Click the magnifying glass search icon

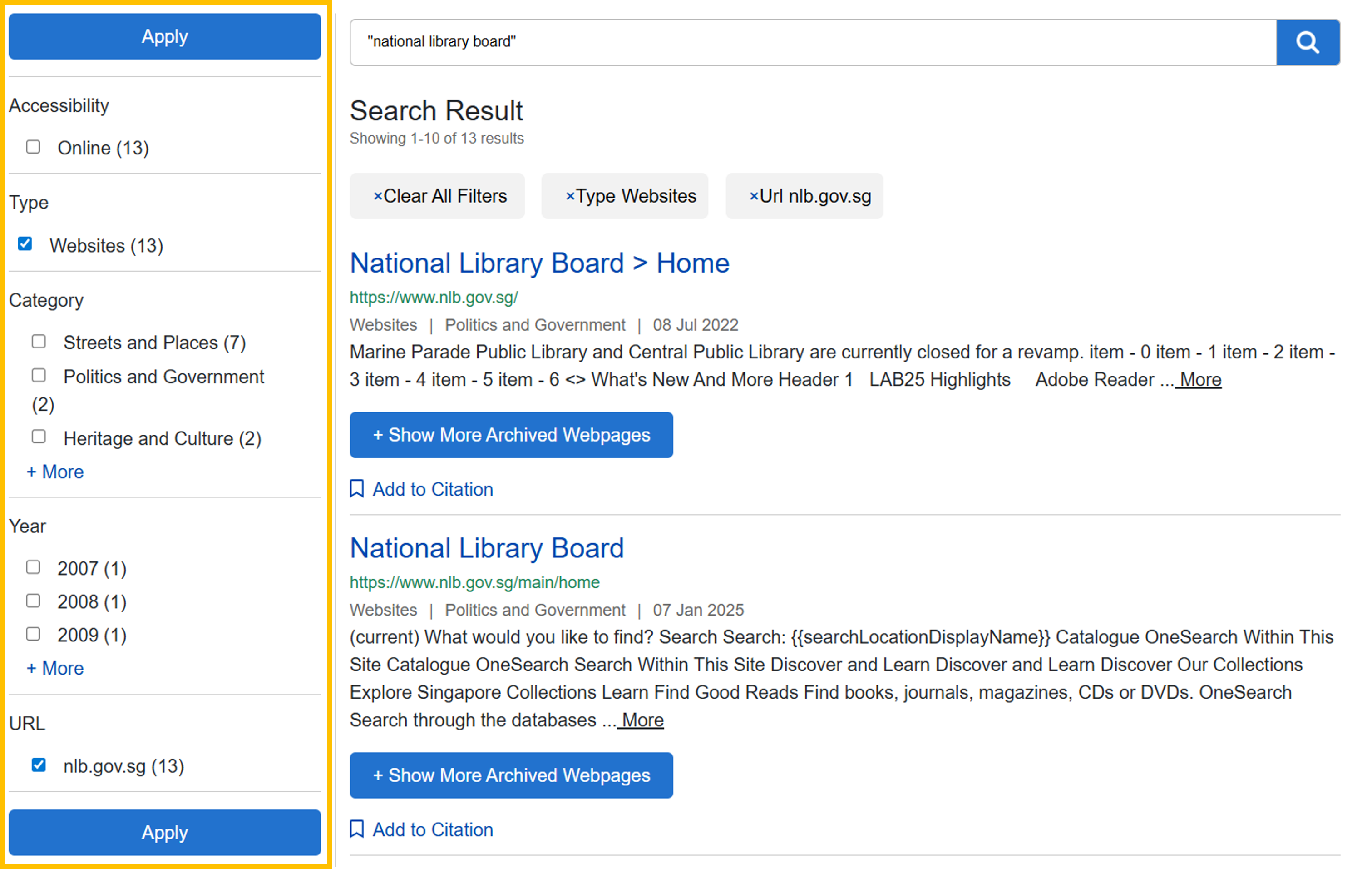(x=1307, y=42)
